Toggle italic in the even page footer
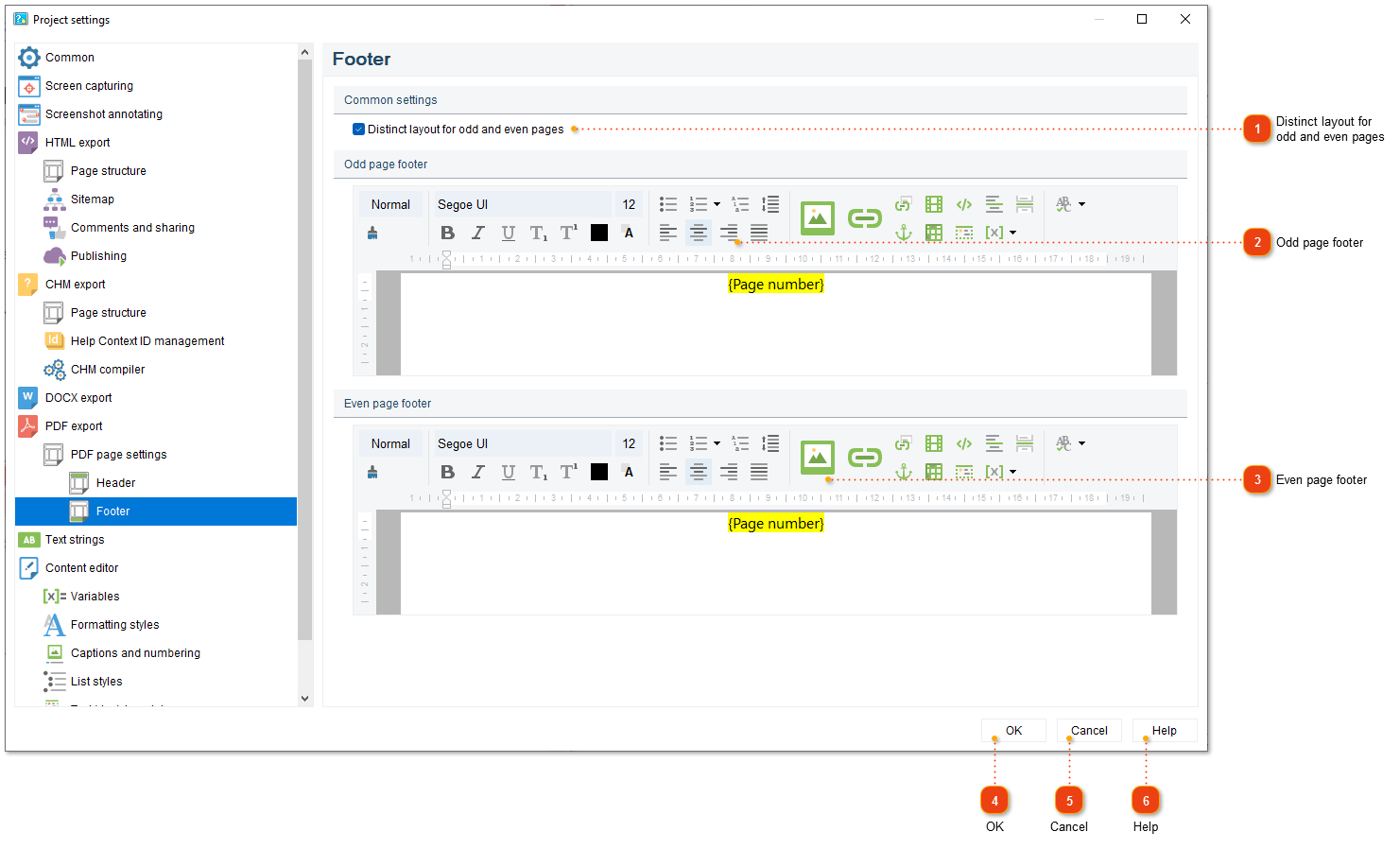 (x=478, y=472)
